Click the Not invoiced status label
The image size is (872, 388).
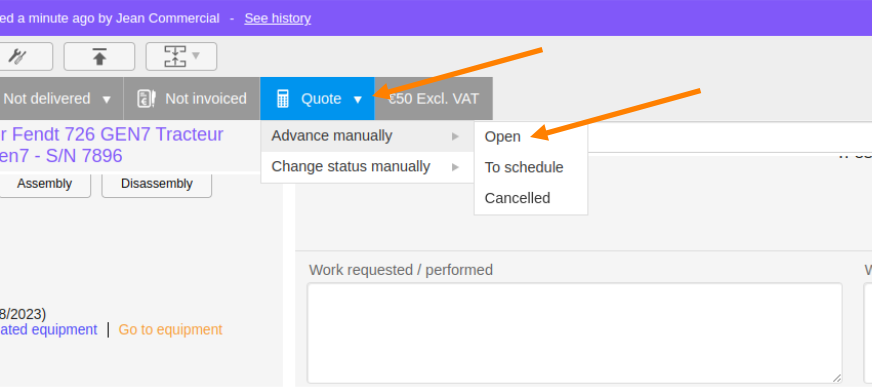(206, 99)
